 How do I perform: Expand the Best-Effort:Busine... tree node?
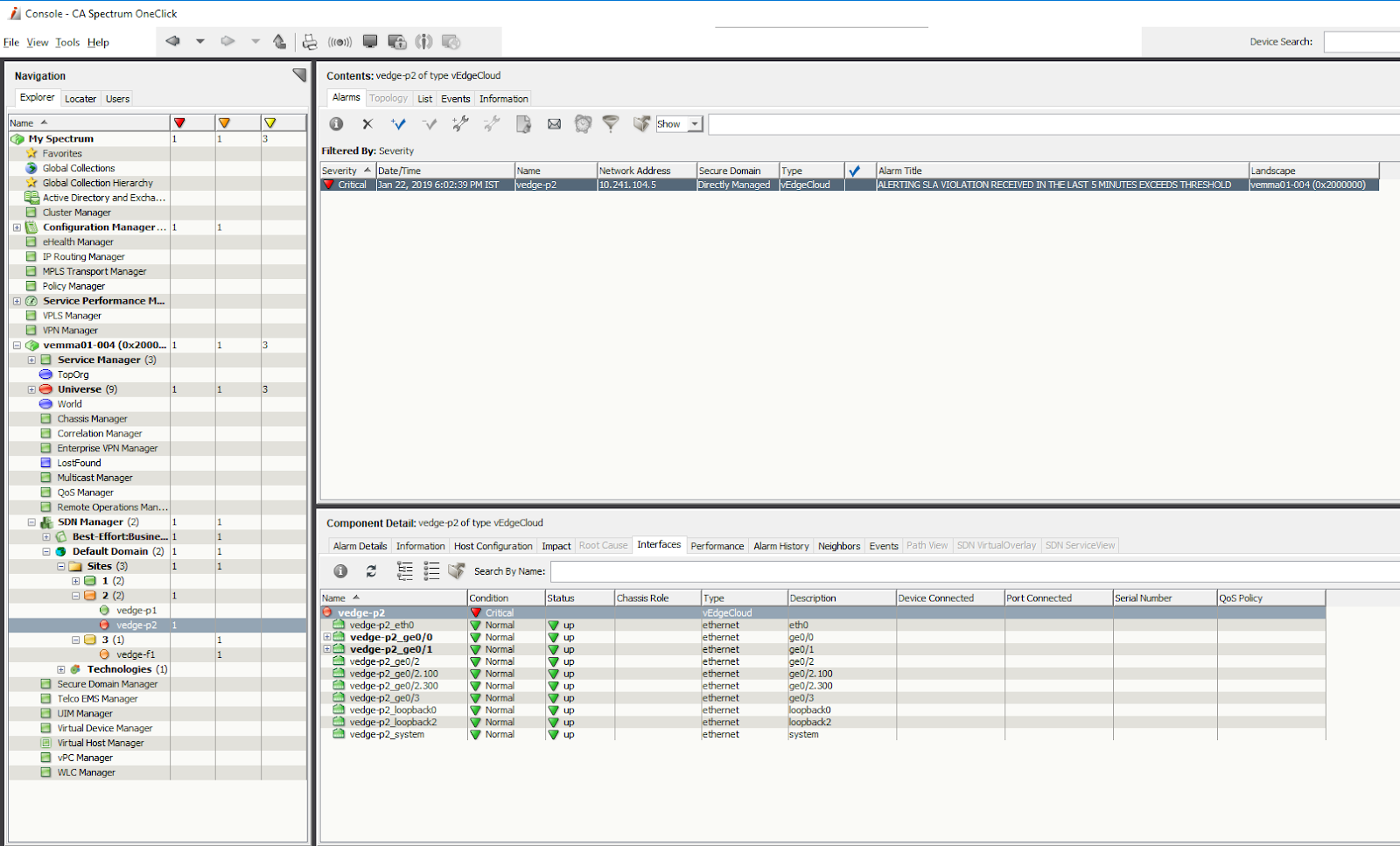tap(46, 537)
